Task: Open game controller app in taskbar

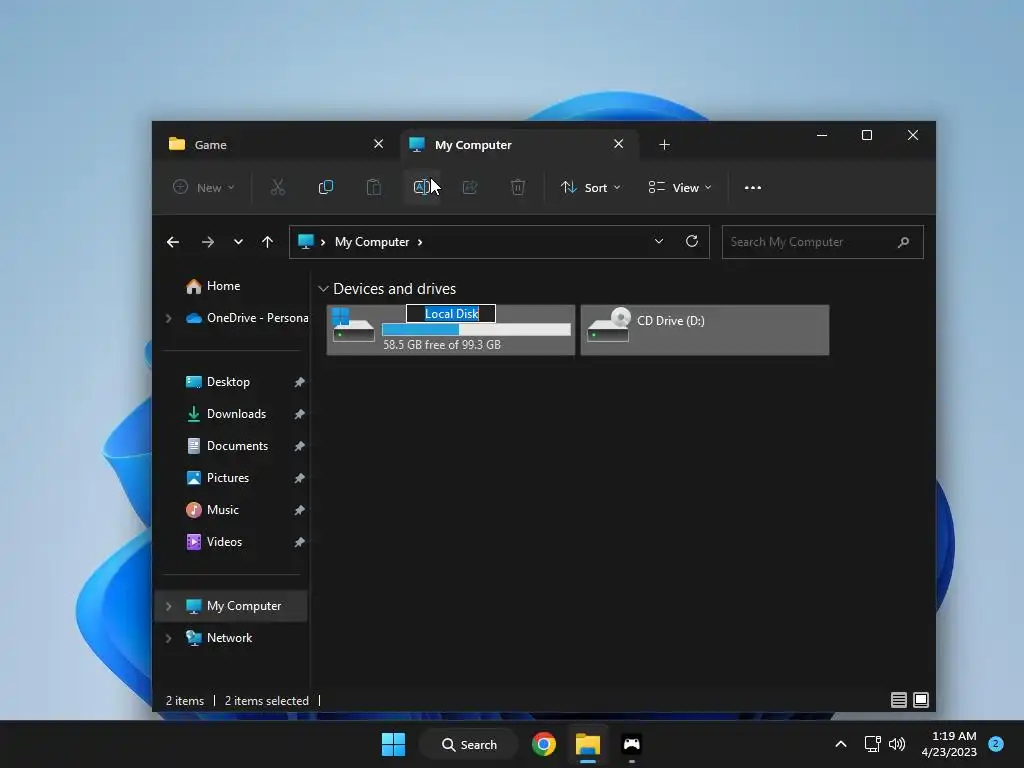Action: coord(632,744)
